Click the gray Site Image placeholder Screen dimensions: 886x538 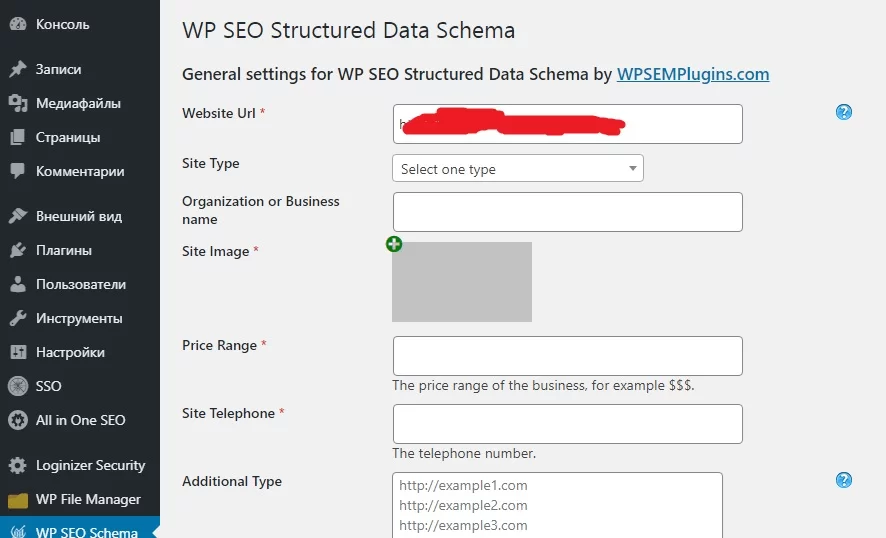tap(462, 282)
